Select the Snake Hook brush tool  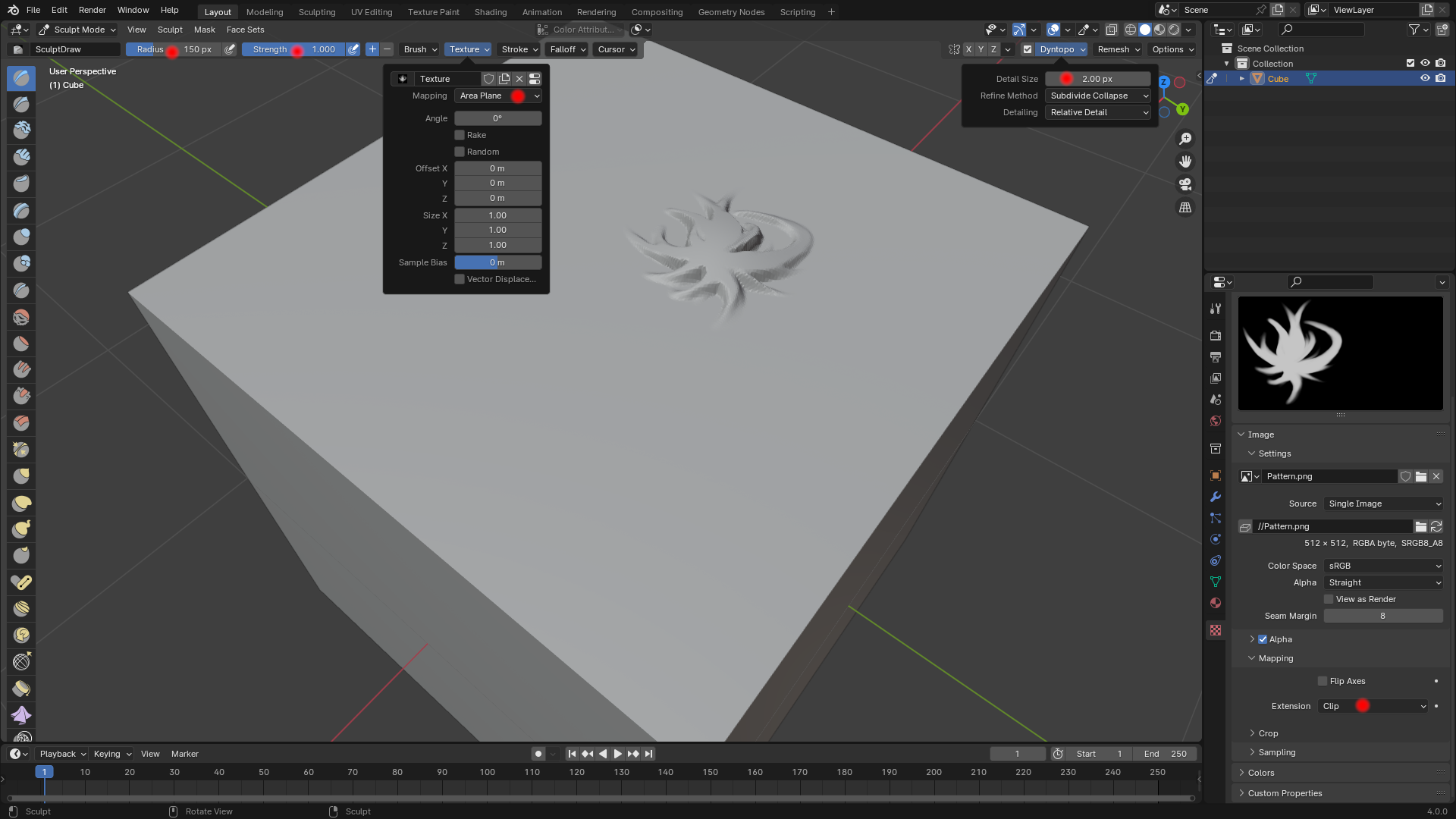21,529
